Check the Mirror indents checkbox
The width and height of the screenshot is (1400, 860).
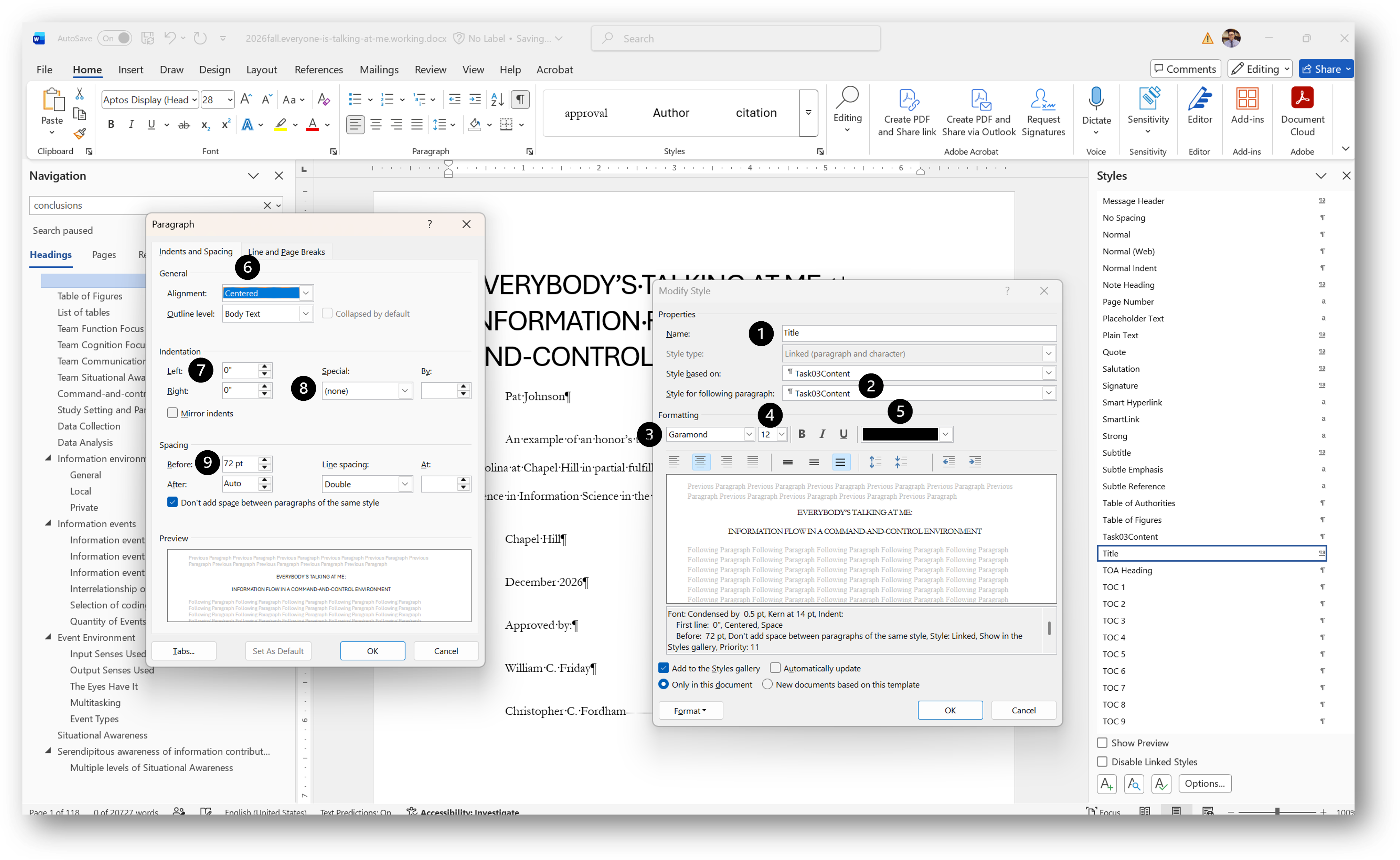click(172, 413)
